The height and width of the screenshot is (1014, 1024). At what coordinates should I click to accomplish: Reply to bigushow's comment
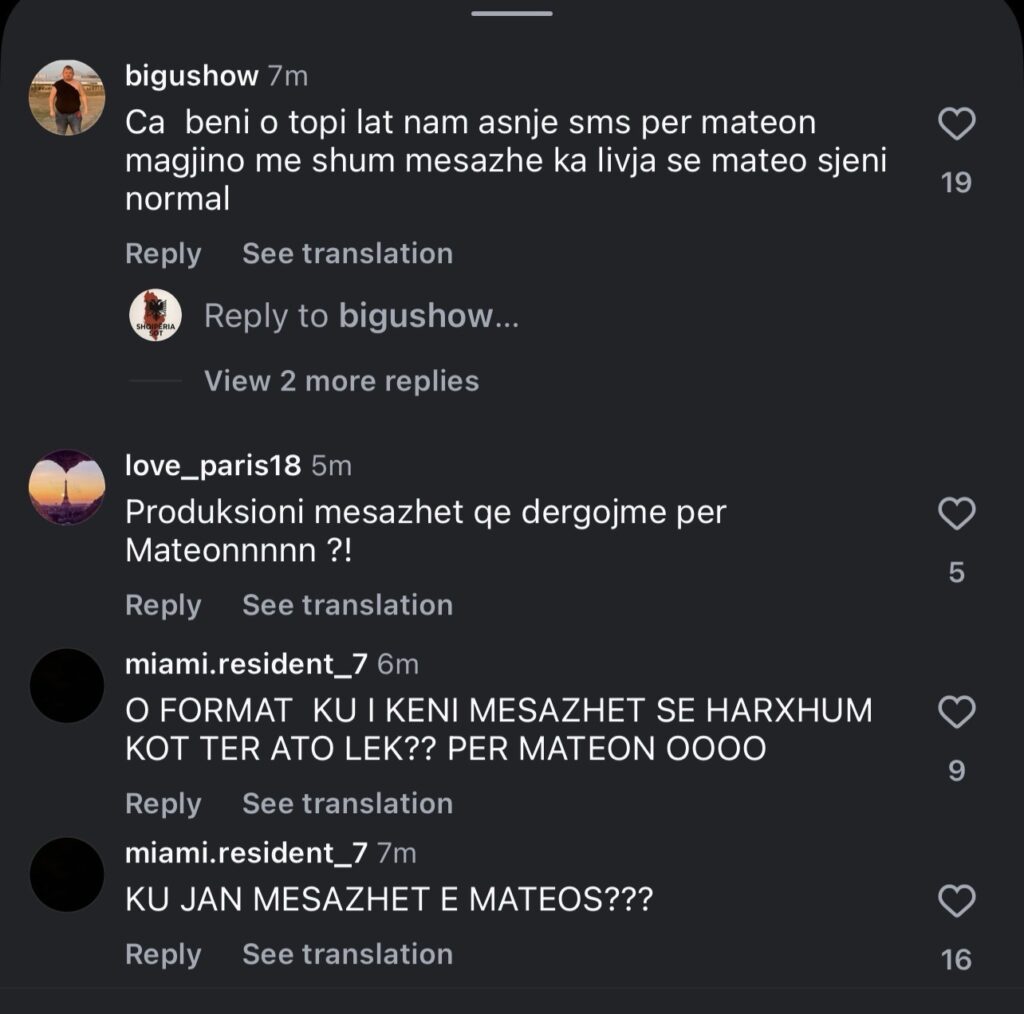pos(163,254)
